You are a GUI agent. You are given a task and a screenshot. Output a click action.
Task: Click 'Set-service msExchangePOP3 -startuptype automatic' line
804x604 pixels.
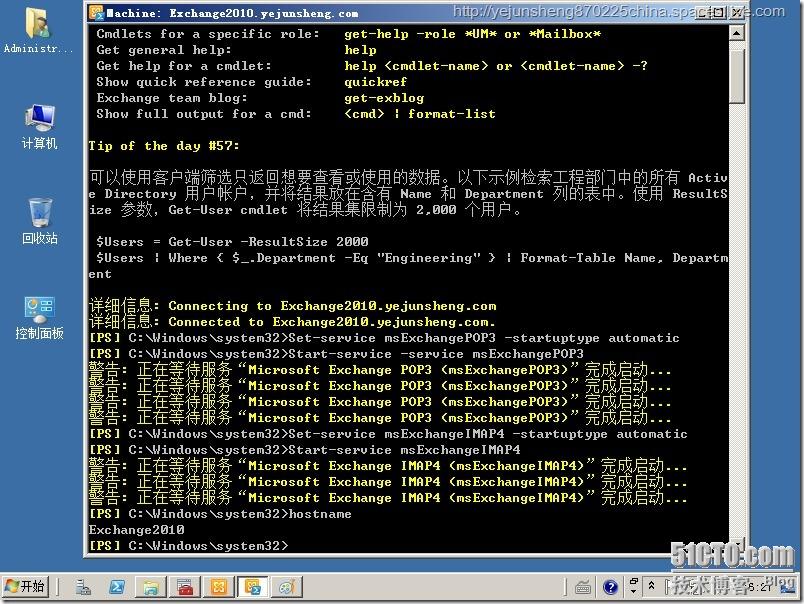point(484,338)
